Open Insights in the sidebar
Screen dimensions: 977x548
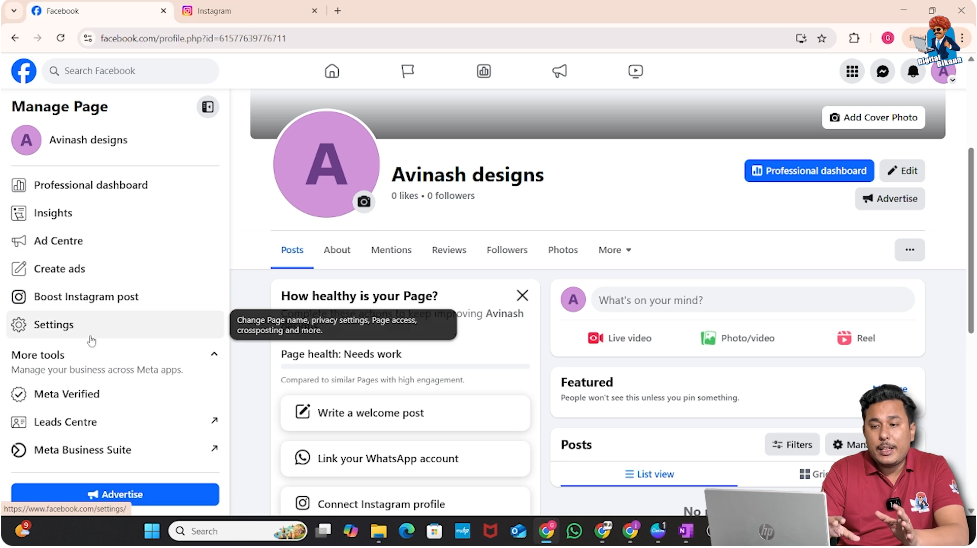pos(115,213)
